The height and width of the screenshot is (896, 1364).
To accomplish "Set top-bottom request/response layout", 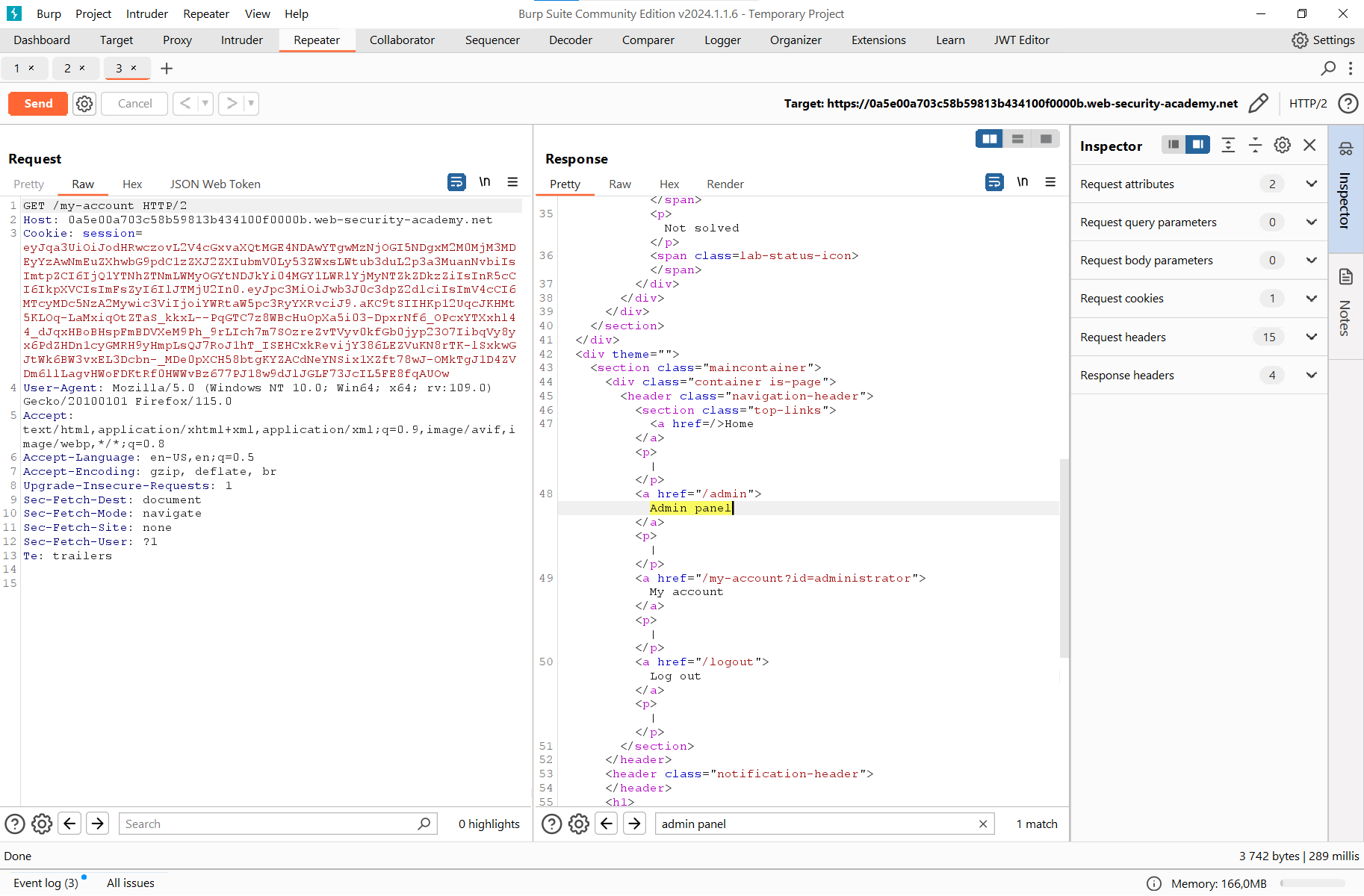I will coord(1017,139).
